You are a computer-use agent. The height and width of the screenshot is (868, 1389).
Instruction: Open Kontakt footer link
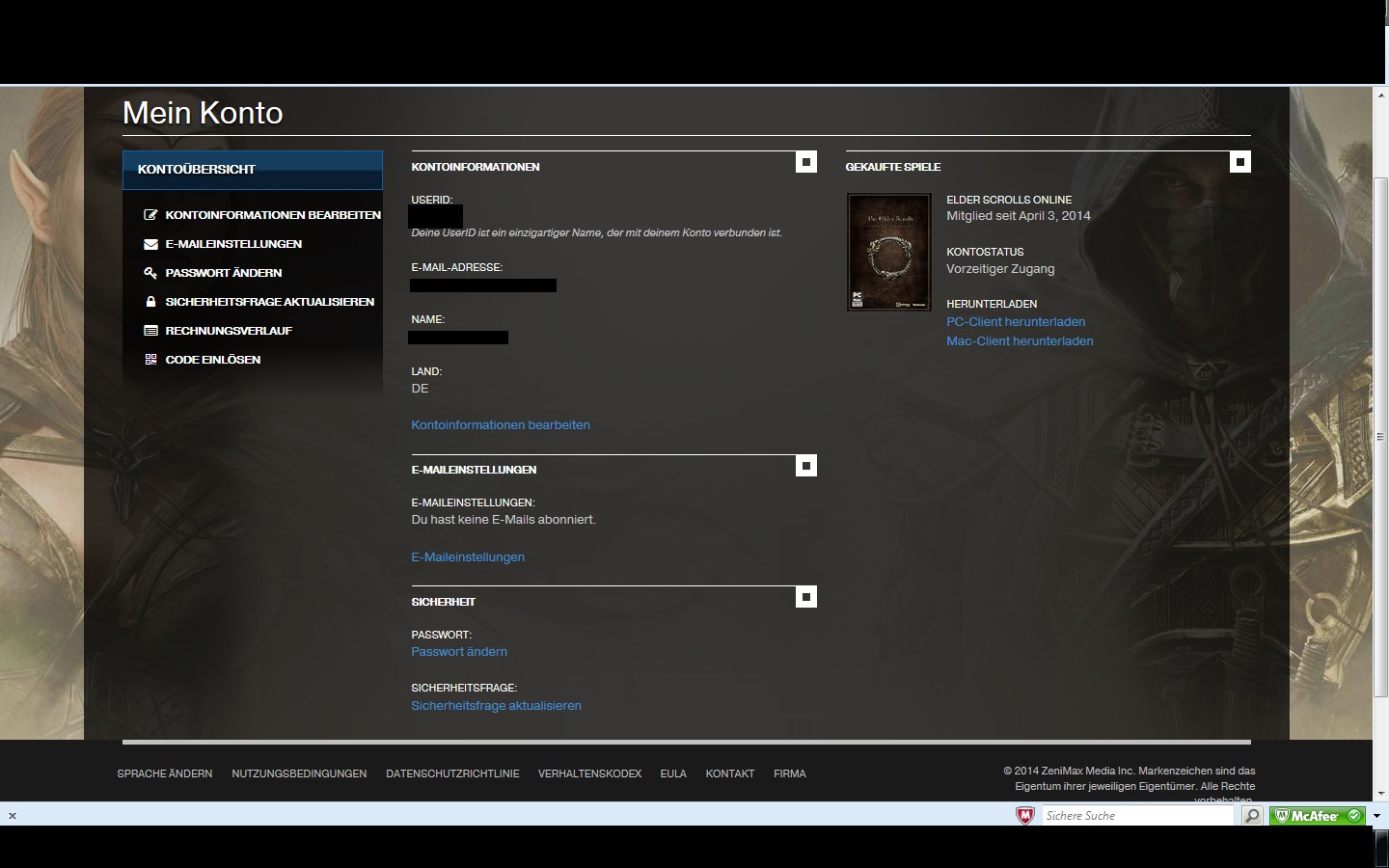[x=730, y=773]
